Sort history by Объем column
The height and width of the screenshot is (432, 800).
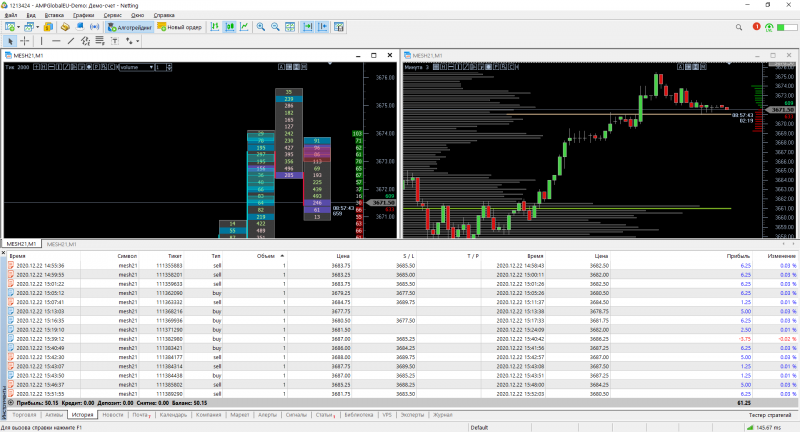pyautogui.click(x=265, y=256)
